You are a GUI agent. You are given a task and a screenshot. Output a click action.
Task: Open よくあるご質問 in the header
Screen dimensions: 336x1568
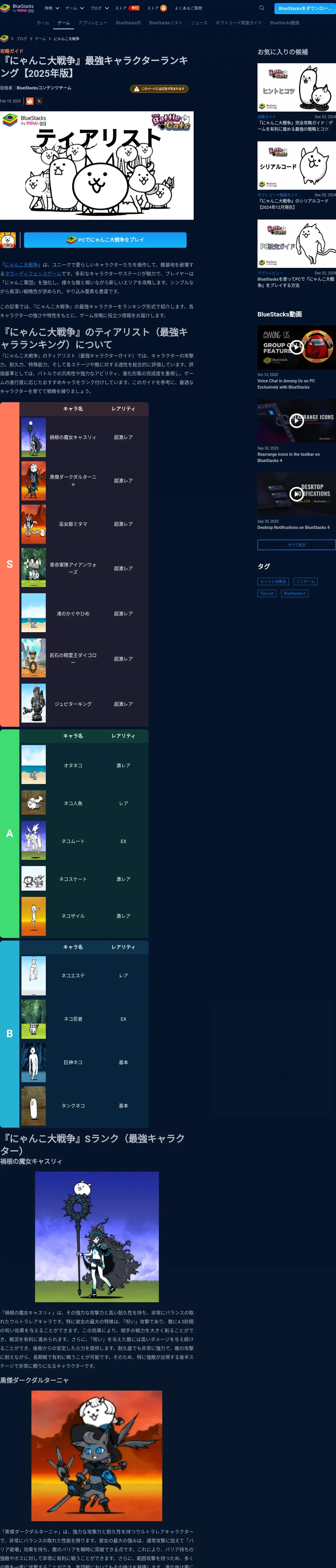(x=188, y=8)
